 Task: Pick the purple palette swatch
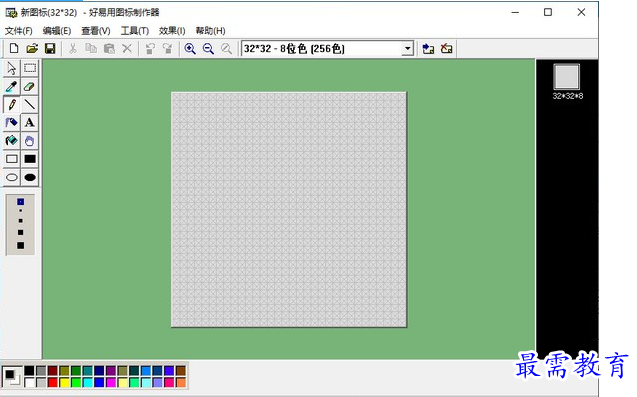(111, 371)
